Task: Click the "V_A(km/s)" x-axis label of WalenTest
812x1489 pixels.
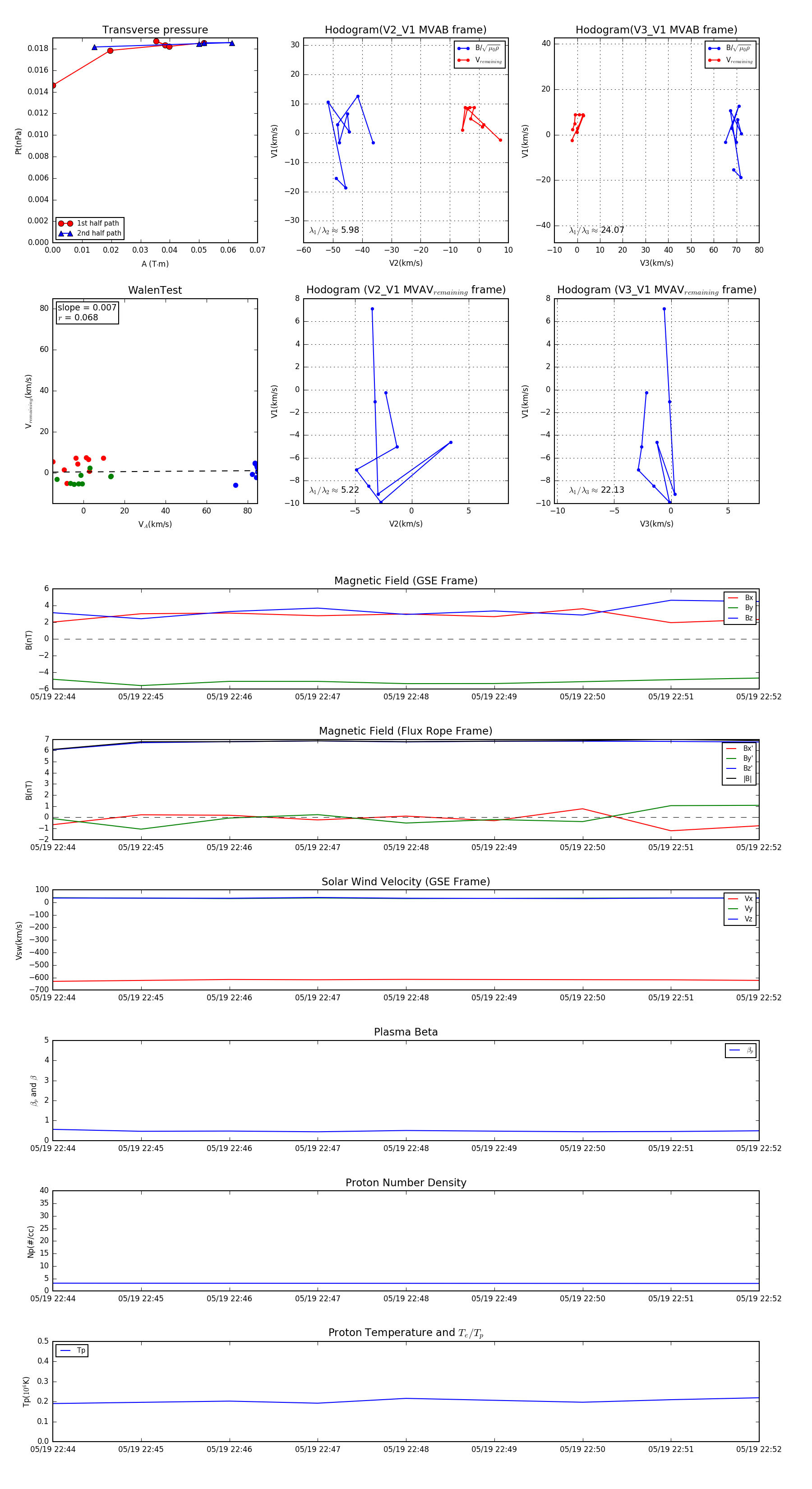Action: coord(155,524)
